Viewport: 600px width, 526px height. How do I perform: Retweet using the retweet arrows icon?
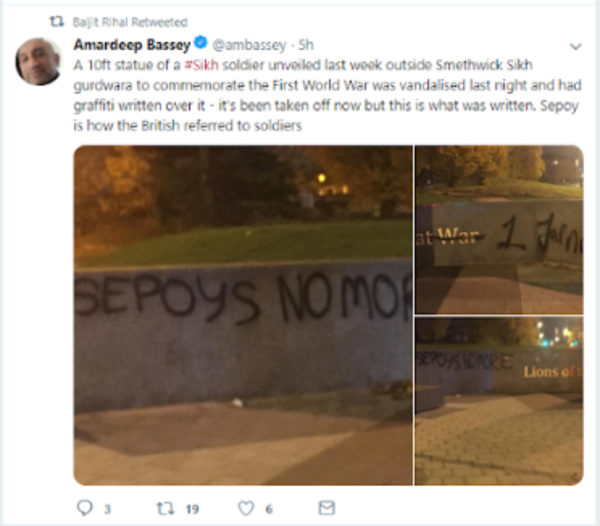(x=166, y=508)
